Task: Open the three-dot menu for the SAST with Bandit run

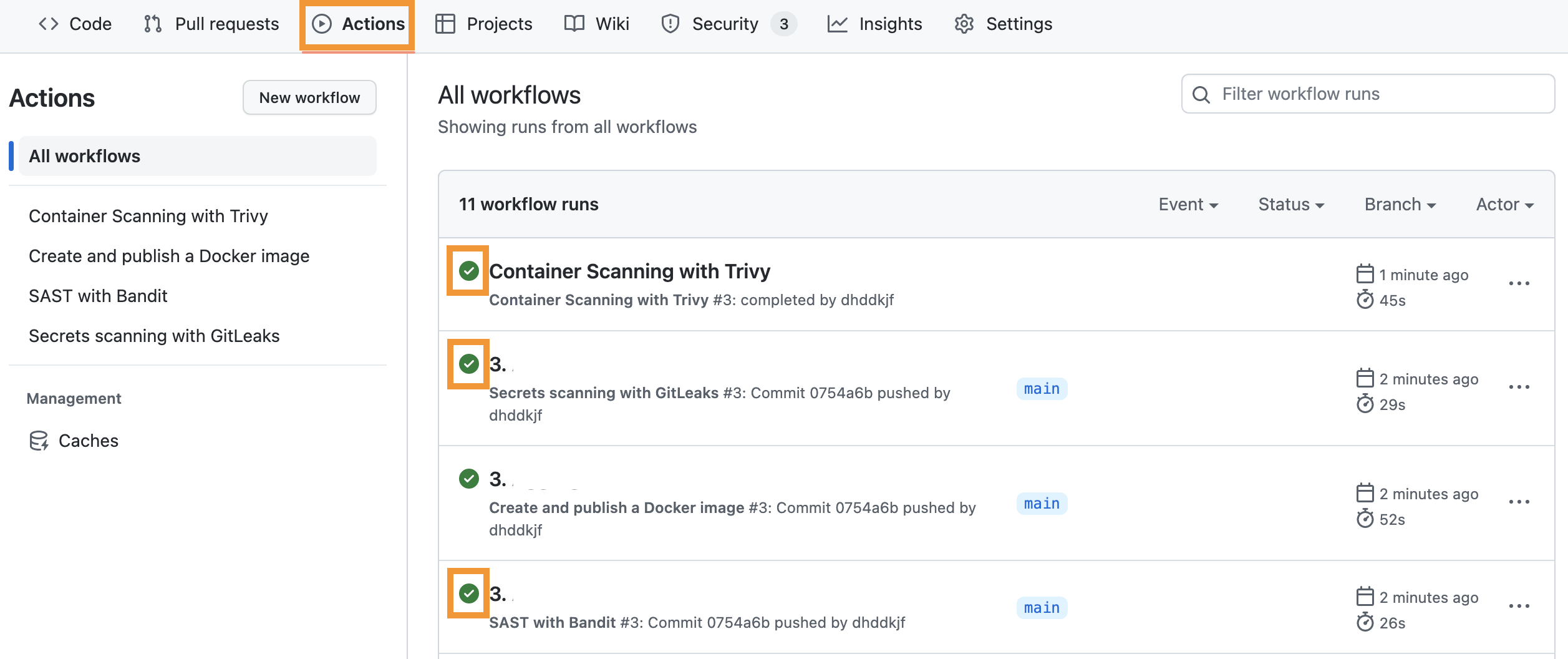Action: pyautogui.click(x=1519, y=606)
